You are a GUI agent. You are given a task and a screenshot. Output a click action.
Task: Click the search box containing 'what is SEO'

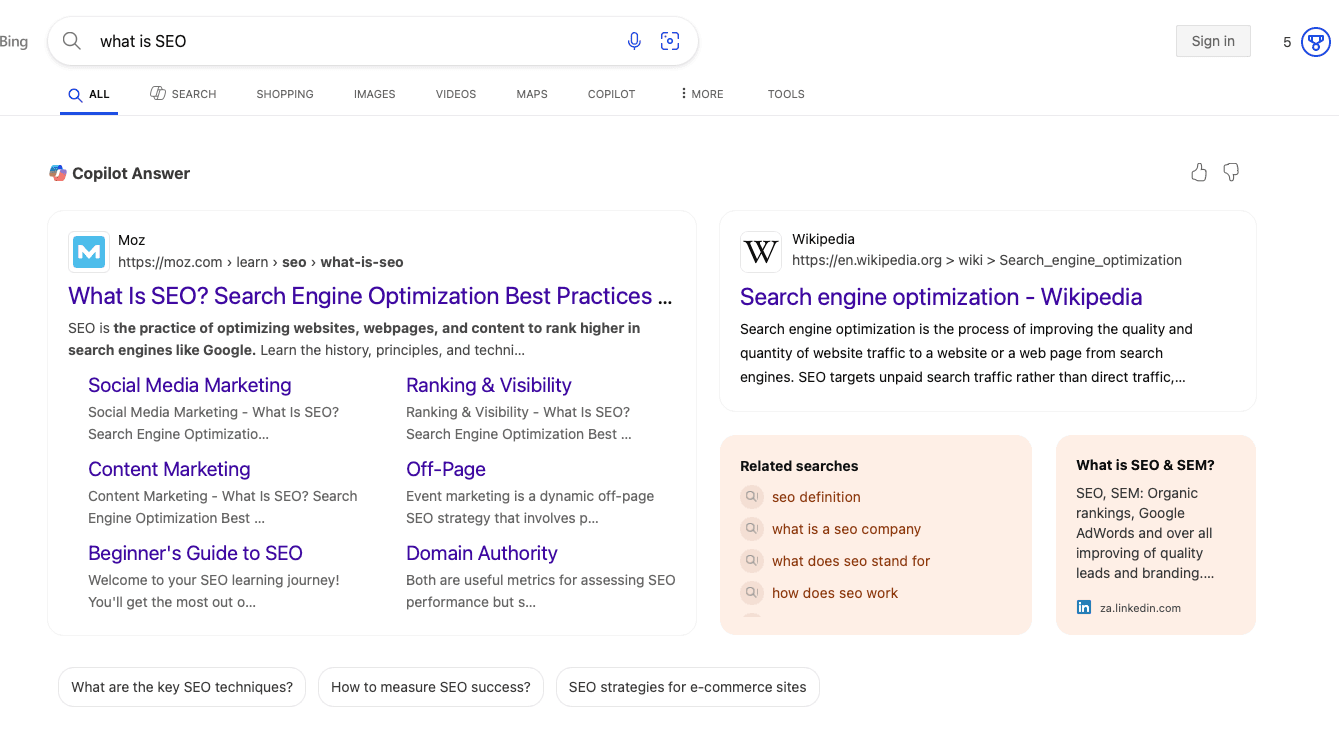click(350, 41)
